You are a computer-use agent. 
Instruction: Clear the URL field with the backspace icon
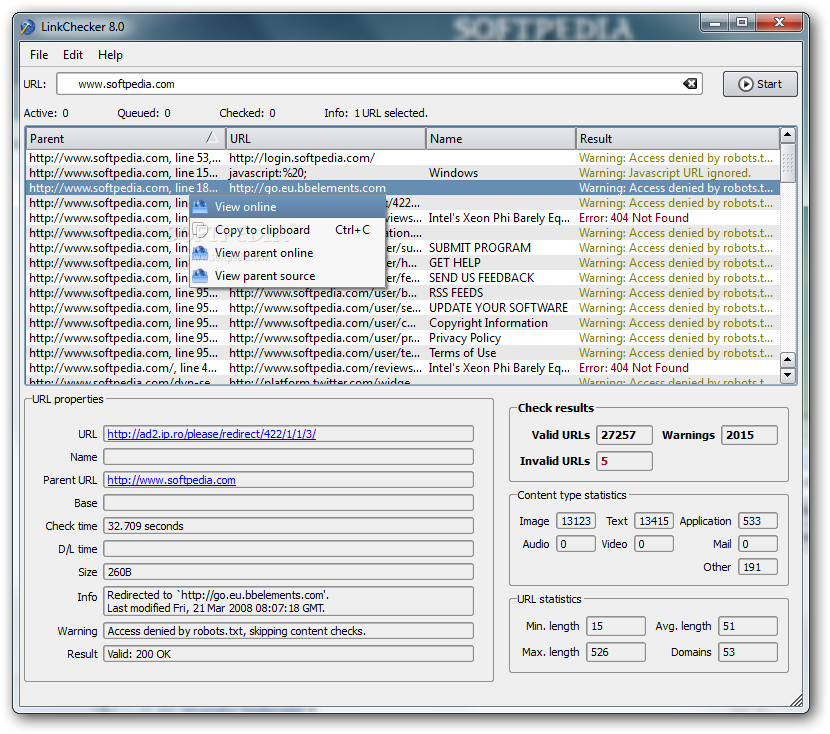point(690,84)
